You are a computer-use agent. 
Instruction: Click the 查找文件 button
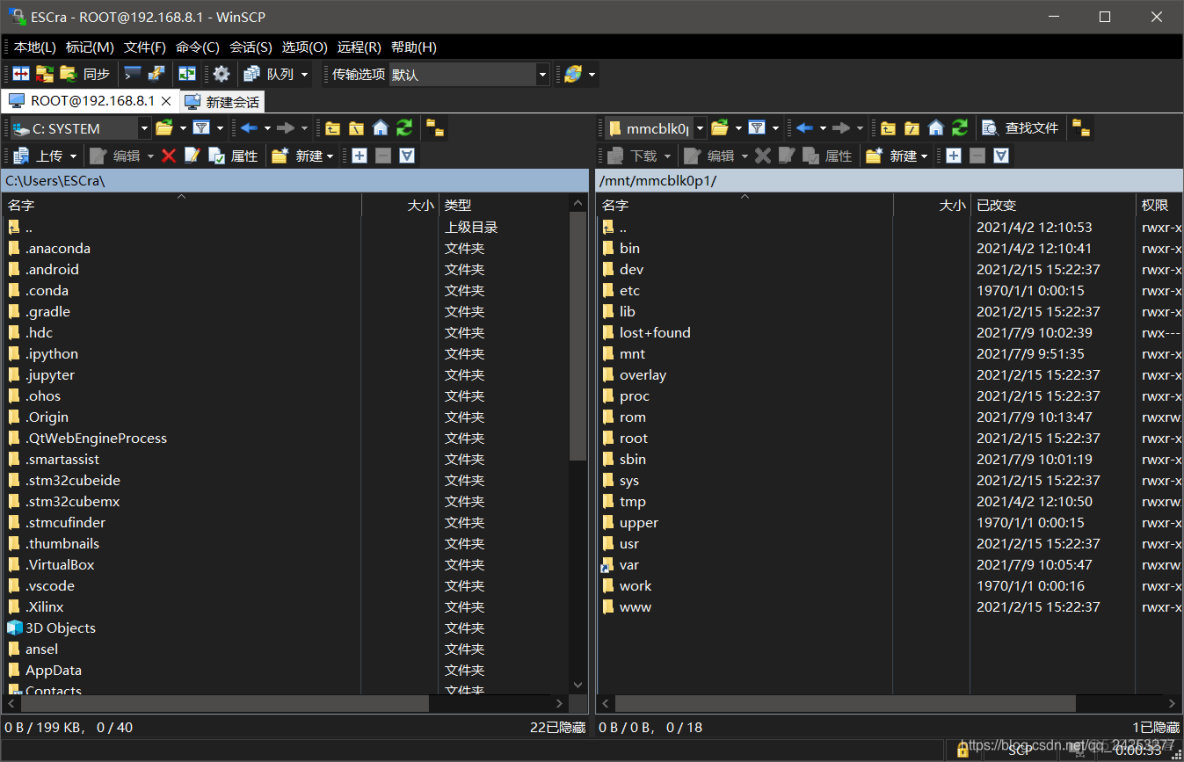[x=1020, y=128]
